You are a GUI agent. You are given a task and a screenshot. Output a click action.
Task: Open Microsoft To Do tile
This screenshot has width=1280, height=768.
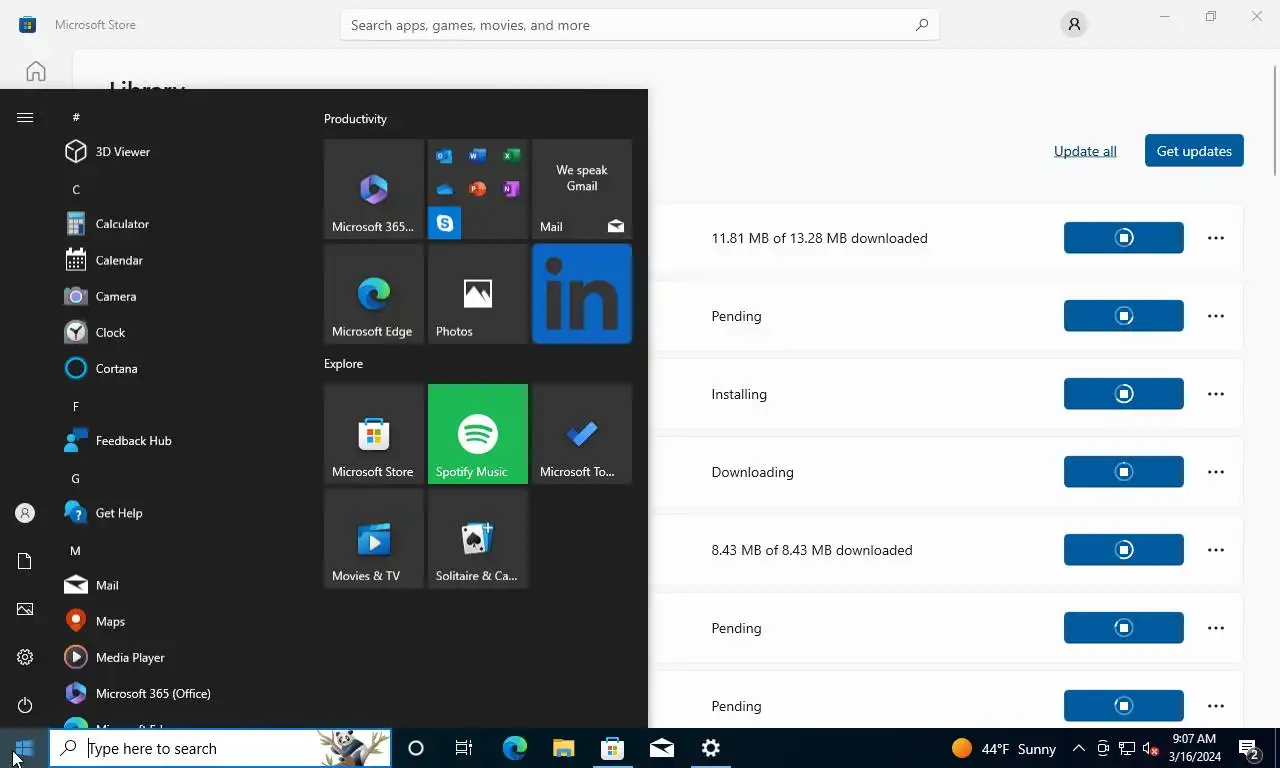coord(582,434)
